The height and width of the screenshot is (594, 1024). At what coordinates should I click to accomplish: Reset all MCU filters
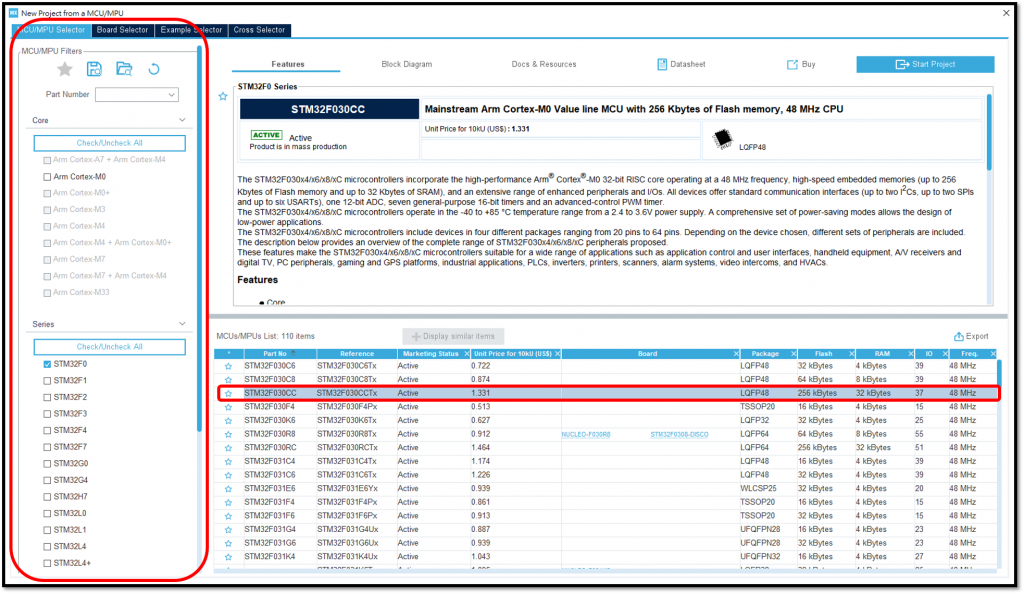click(x=154, y=69)
